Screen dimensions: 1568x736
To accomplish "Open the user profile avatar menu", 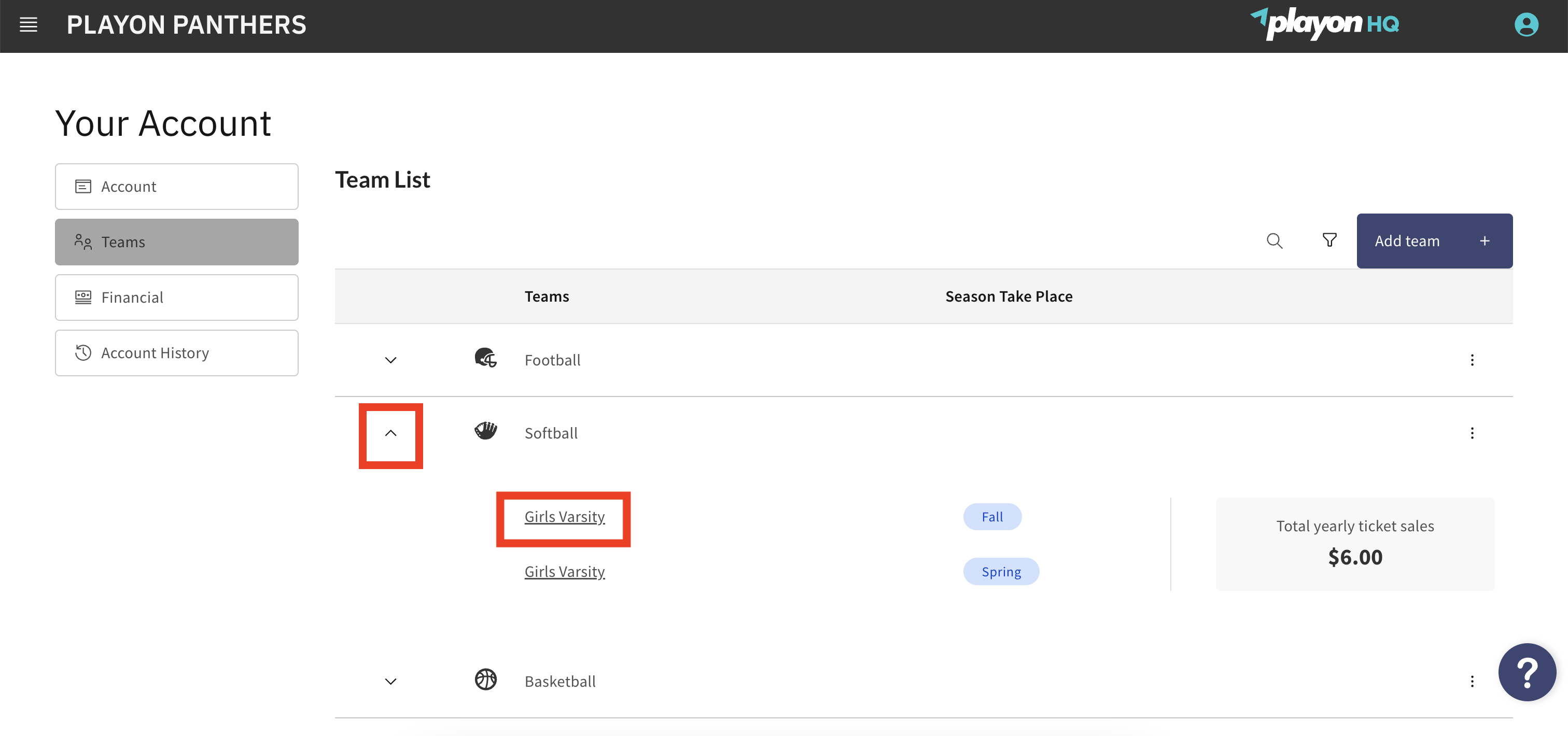I will [1526, 25].
